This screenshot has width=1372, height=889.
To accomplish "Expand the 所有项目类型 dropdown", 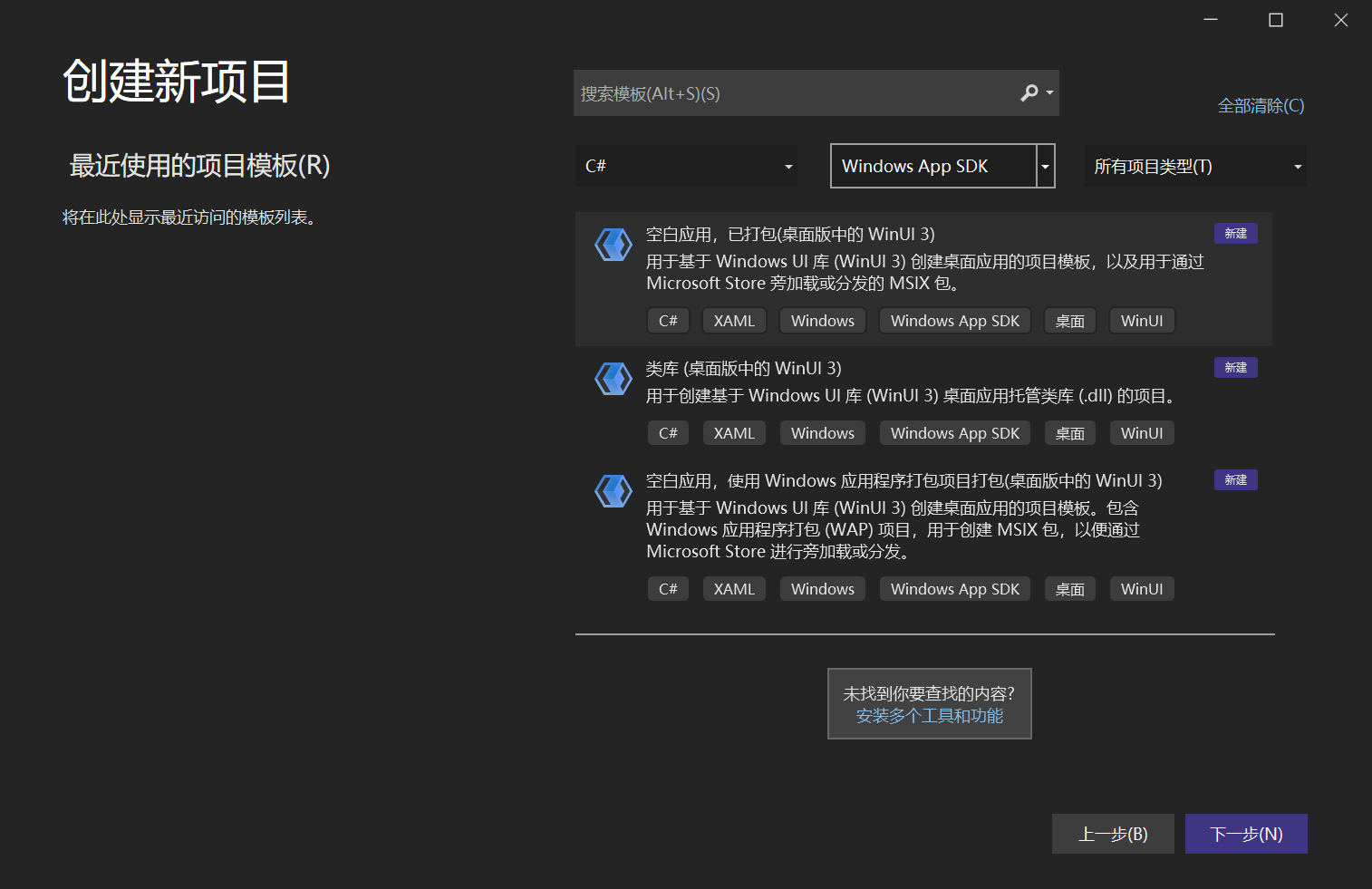I will (1195, 166).
